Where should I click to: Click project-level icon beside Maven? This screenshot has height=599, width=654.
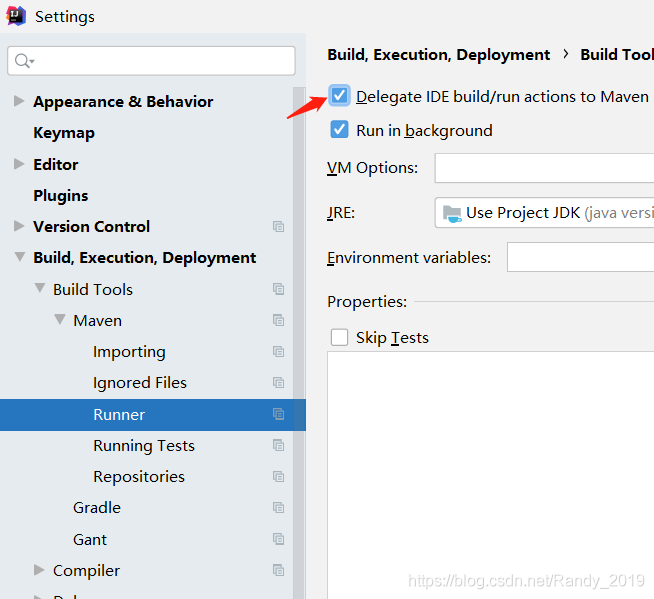(x=278, y=320)
